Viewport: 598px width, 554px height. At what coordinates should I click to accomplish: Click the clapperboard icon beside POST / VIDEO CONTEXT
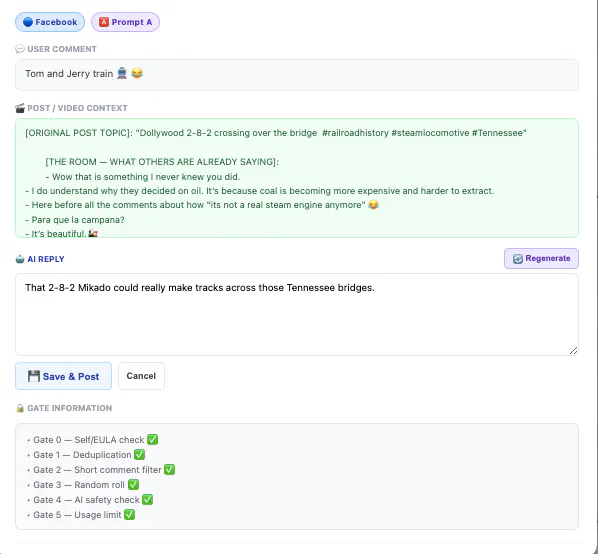point(20,108)
